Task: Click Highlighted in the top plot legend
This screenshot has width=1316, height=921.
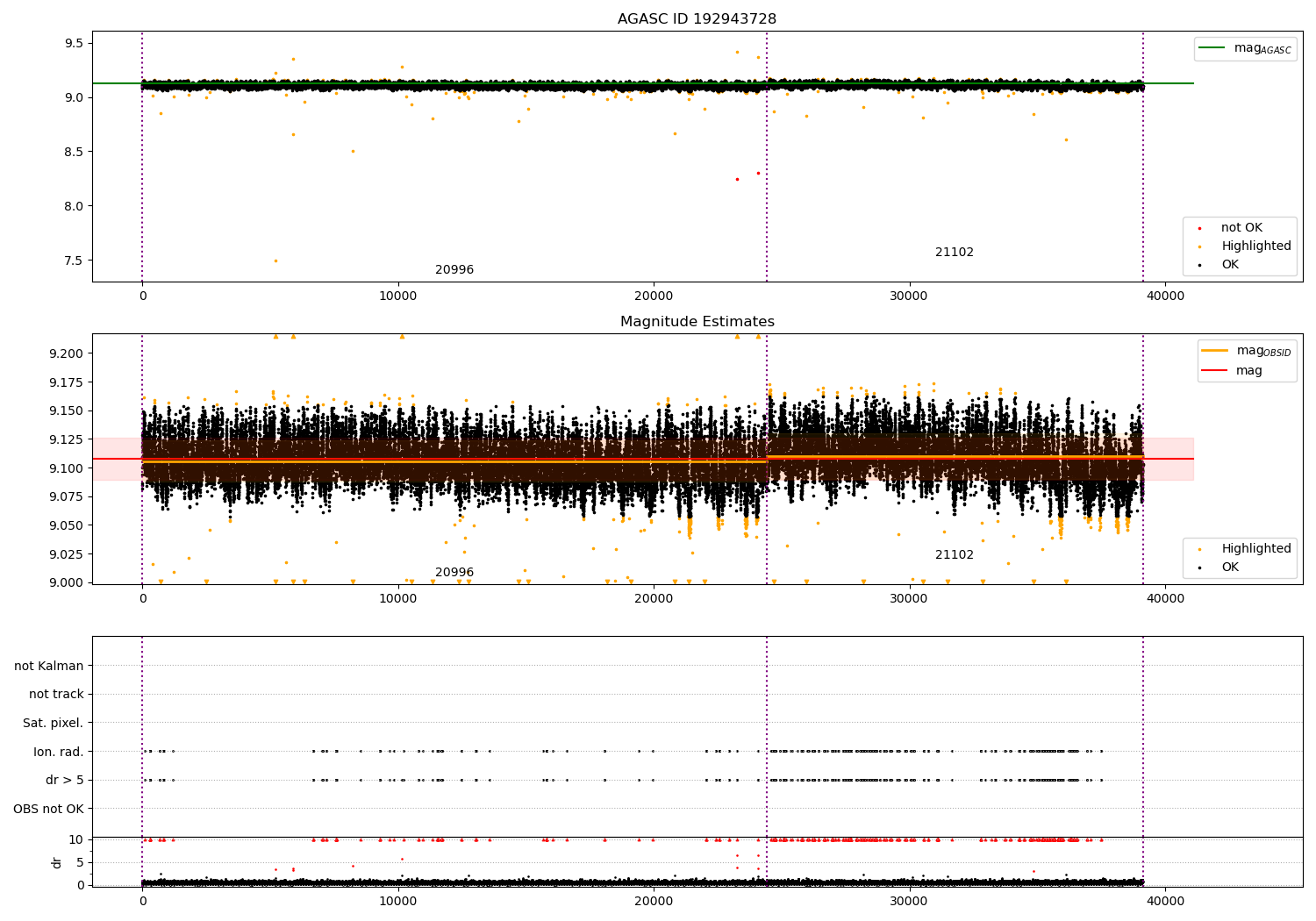Action: tap(1255, 246)
